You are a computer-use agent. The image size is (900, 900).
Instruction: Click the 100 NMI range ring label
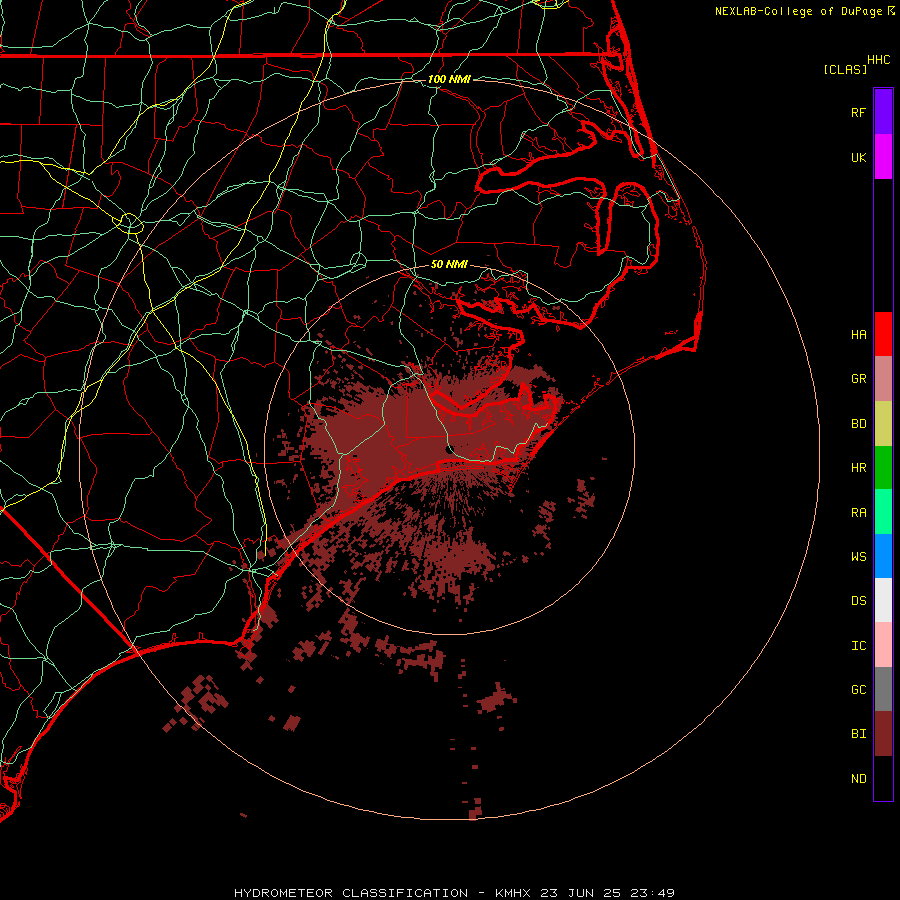(x=449, y=79)
